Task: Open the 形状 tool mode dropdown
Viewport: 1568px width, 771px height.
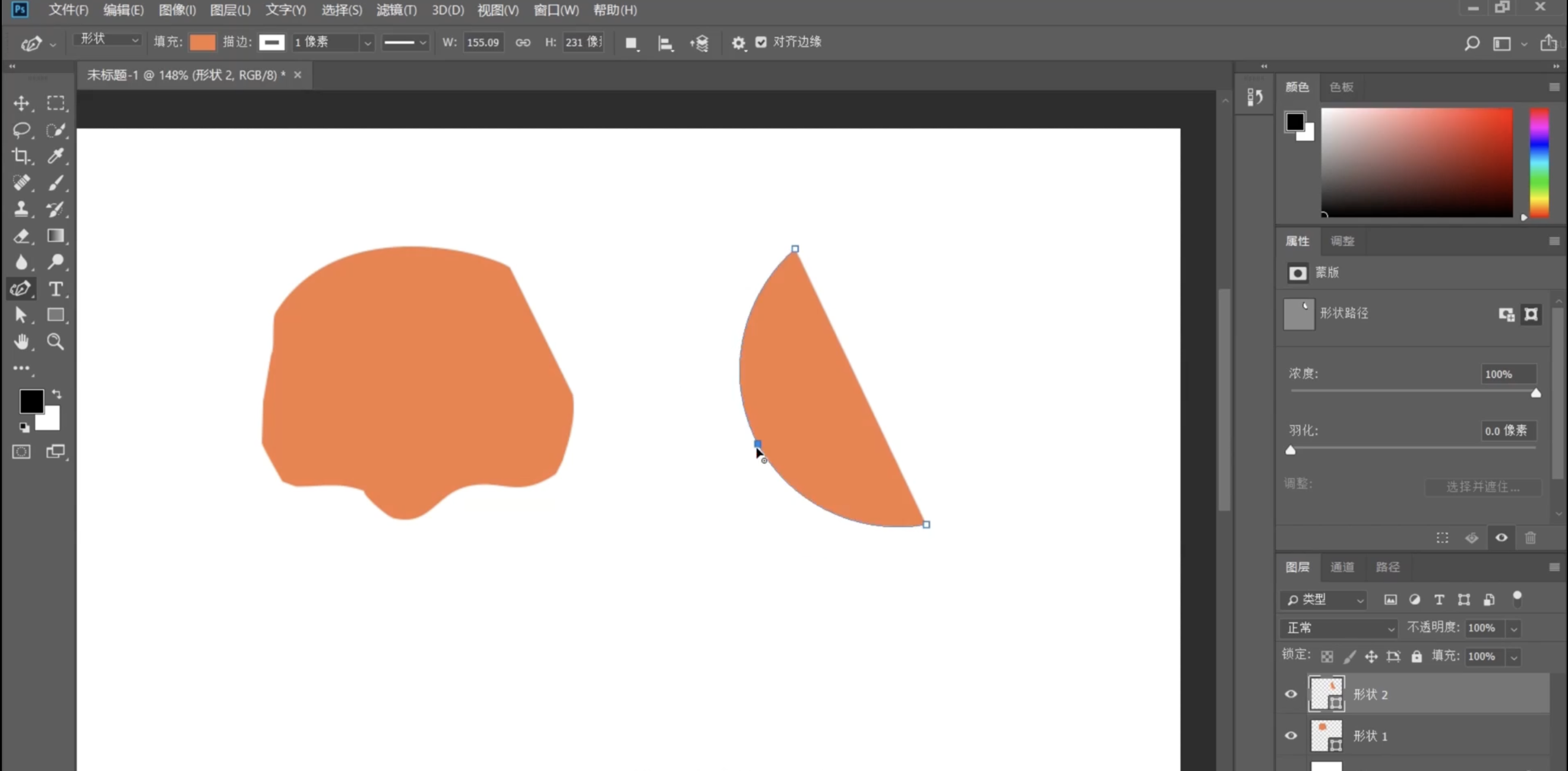Action: (108, 39)
